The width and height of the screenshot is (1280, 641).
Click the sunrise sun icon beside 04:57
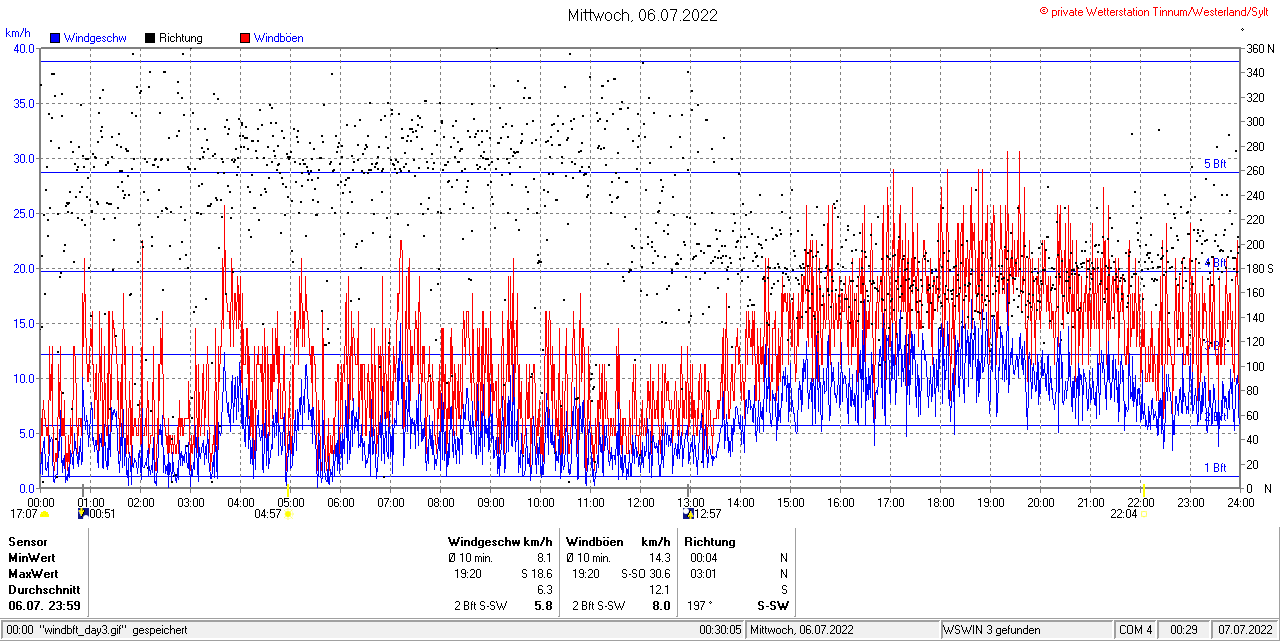289,514
